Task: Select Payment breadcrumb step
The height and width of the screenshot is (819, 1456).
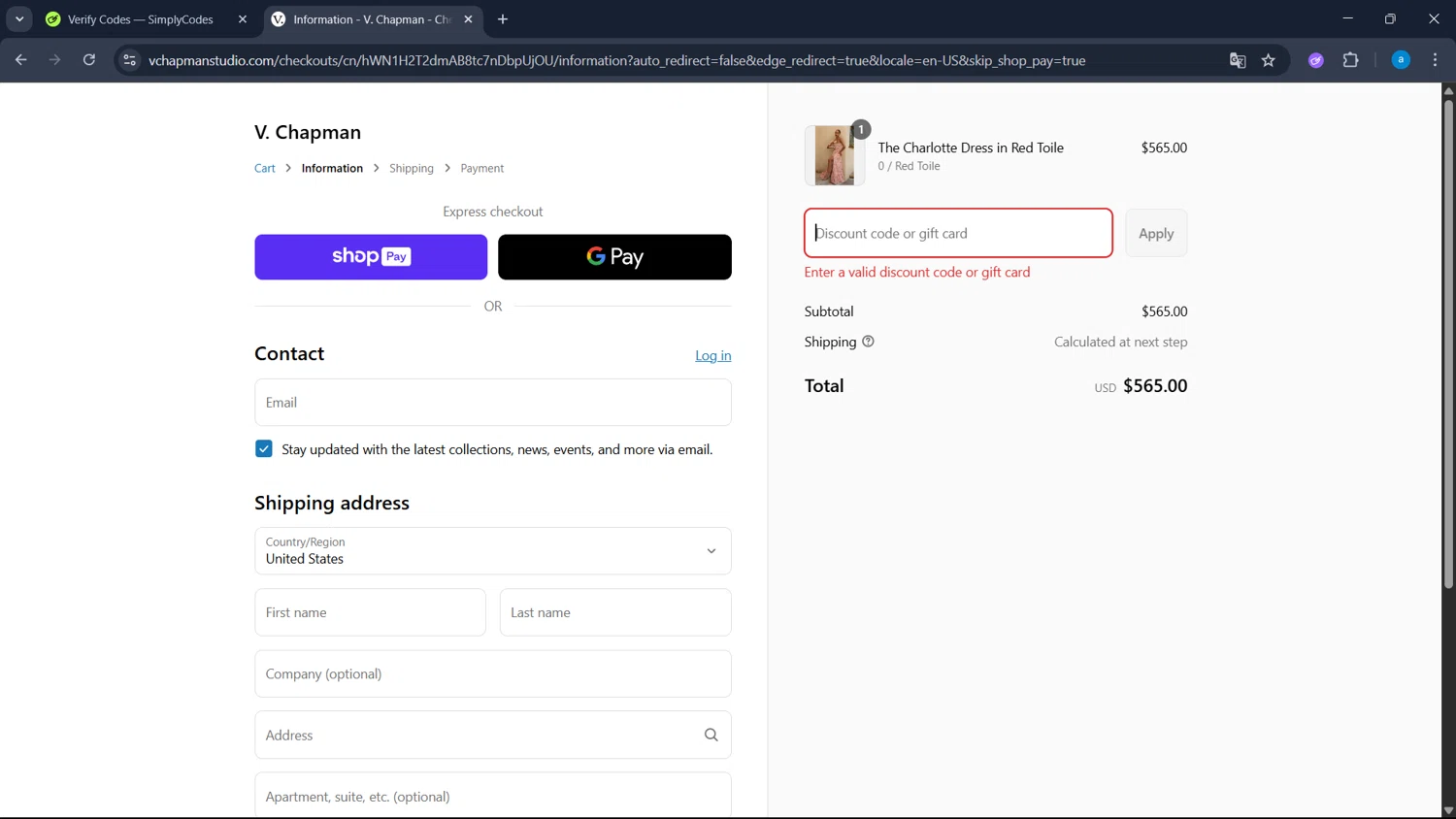Action: pyautogui.click(x=482, y=168)
